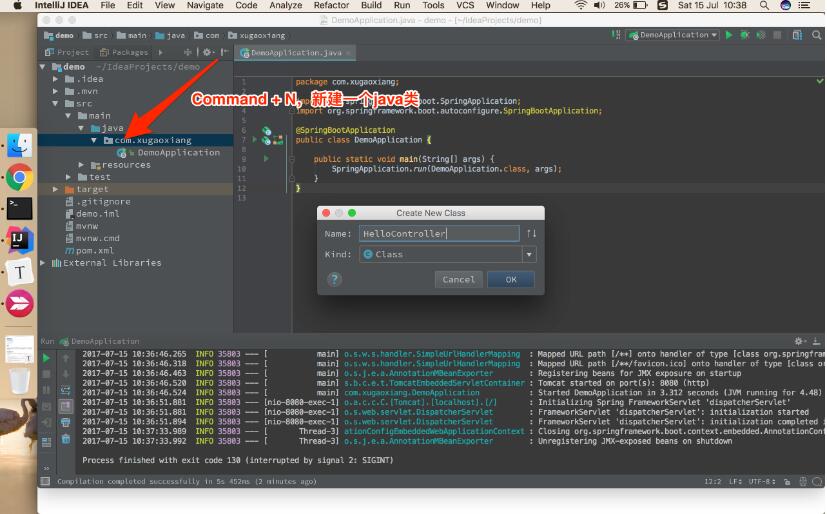827x514 pixels.
Task: Open Finder from the Dock
Action: coord(19,145)
